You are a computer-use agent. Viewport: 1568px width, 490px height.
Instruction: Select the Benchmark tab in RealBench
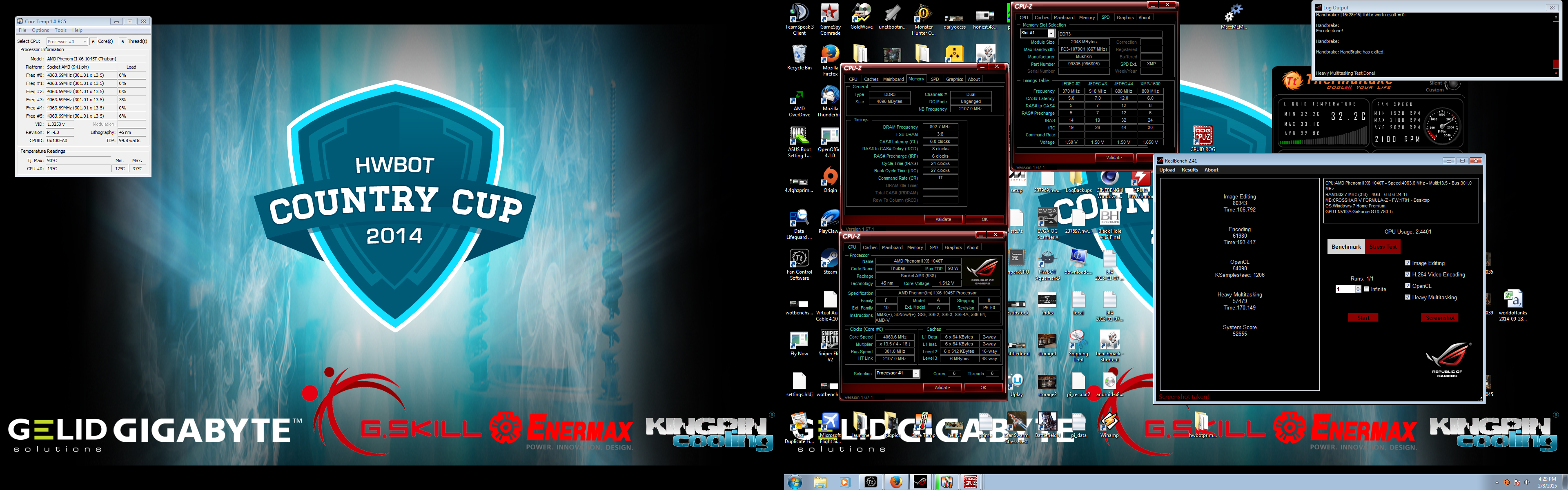pos(1346,247)
